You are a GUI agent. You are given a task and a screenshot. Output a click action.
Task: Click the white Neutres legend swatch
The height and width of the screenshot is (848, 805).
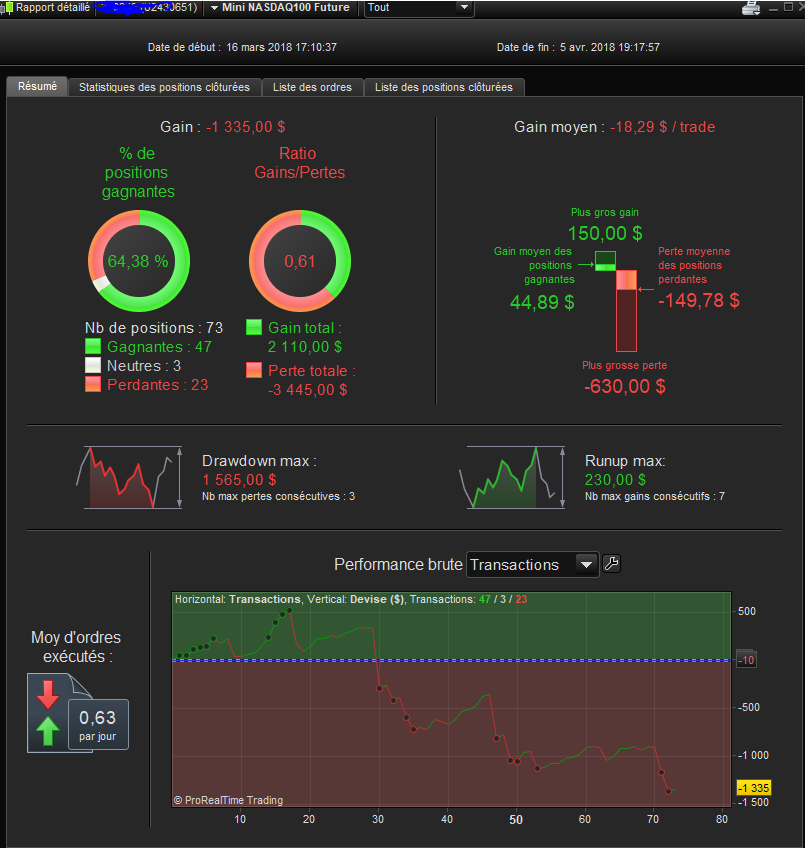tap(93, 365)
